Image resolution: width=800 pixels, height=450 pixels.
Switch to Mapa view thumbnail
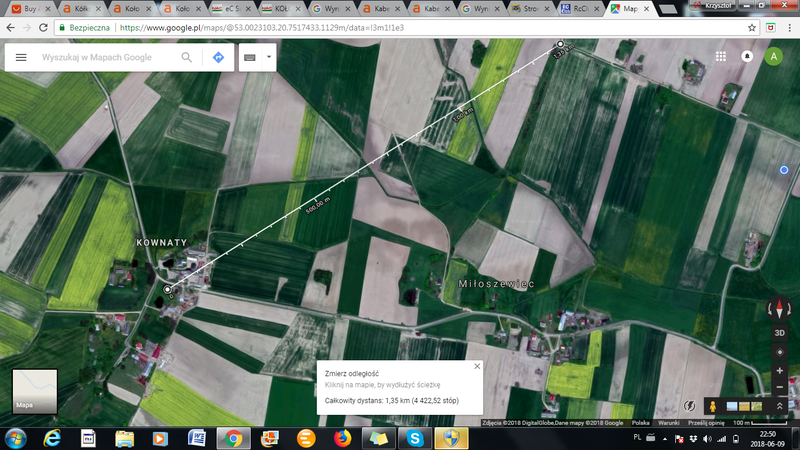(x=35, y=391)
